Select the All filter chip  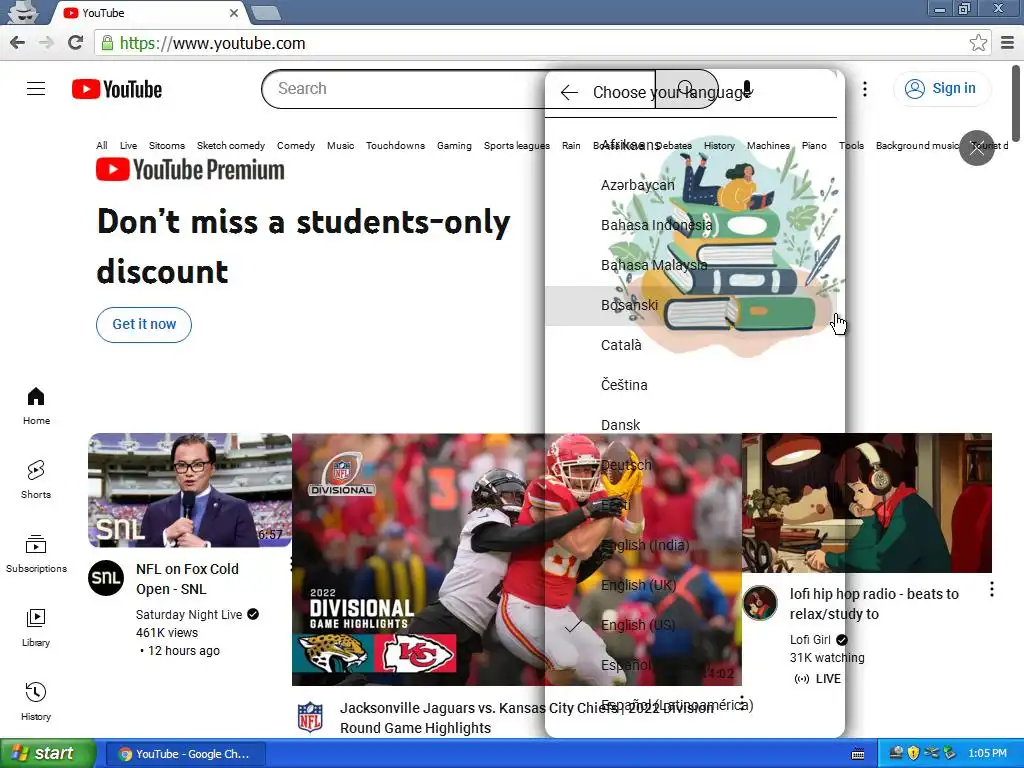[x=102, y=146]
